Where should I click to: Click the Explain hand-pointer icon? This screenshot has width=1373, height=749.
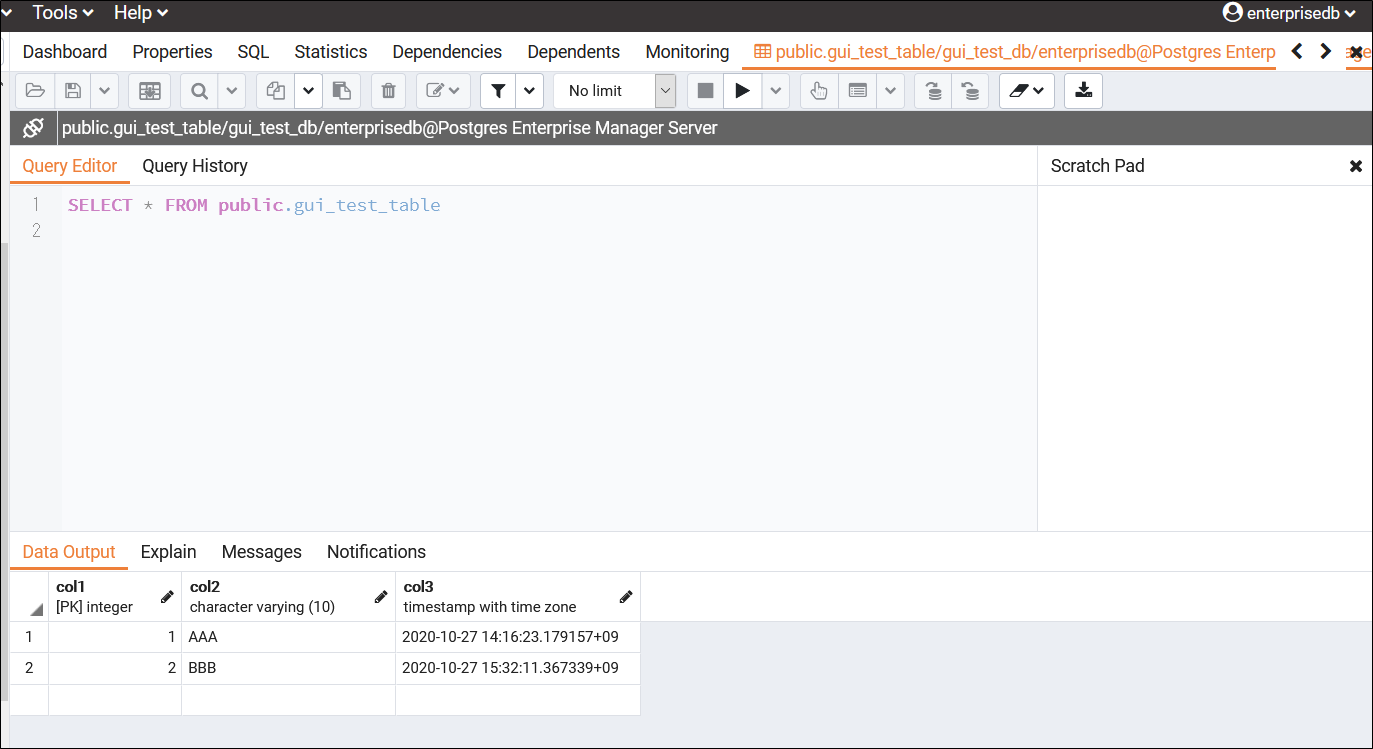(819, 91)
